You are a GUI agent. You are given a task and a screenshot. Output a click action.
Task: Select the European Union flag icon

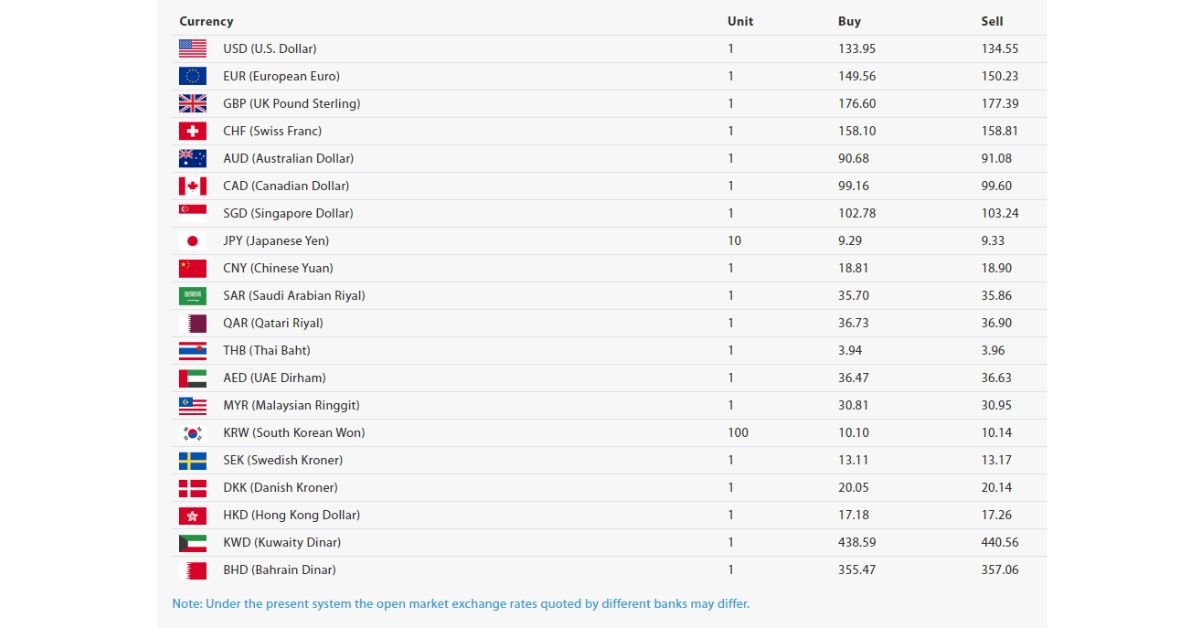coord(193,76)
